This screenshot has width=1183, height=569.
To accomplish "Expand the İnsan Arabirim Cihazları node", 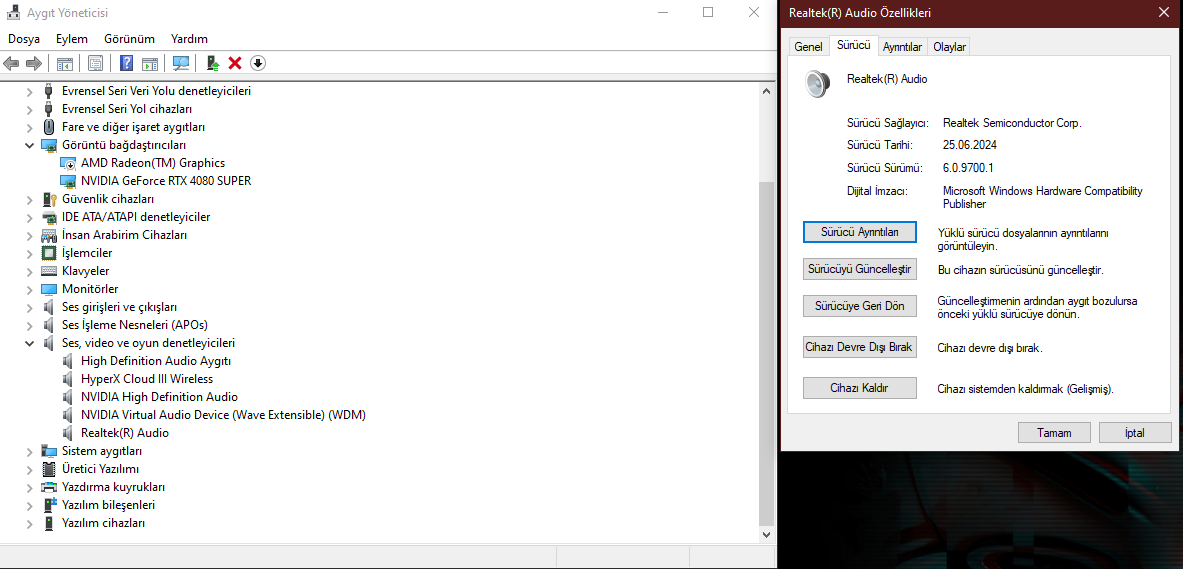I will pyautogui.click(x=29, y=235).
